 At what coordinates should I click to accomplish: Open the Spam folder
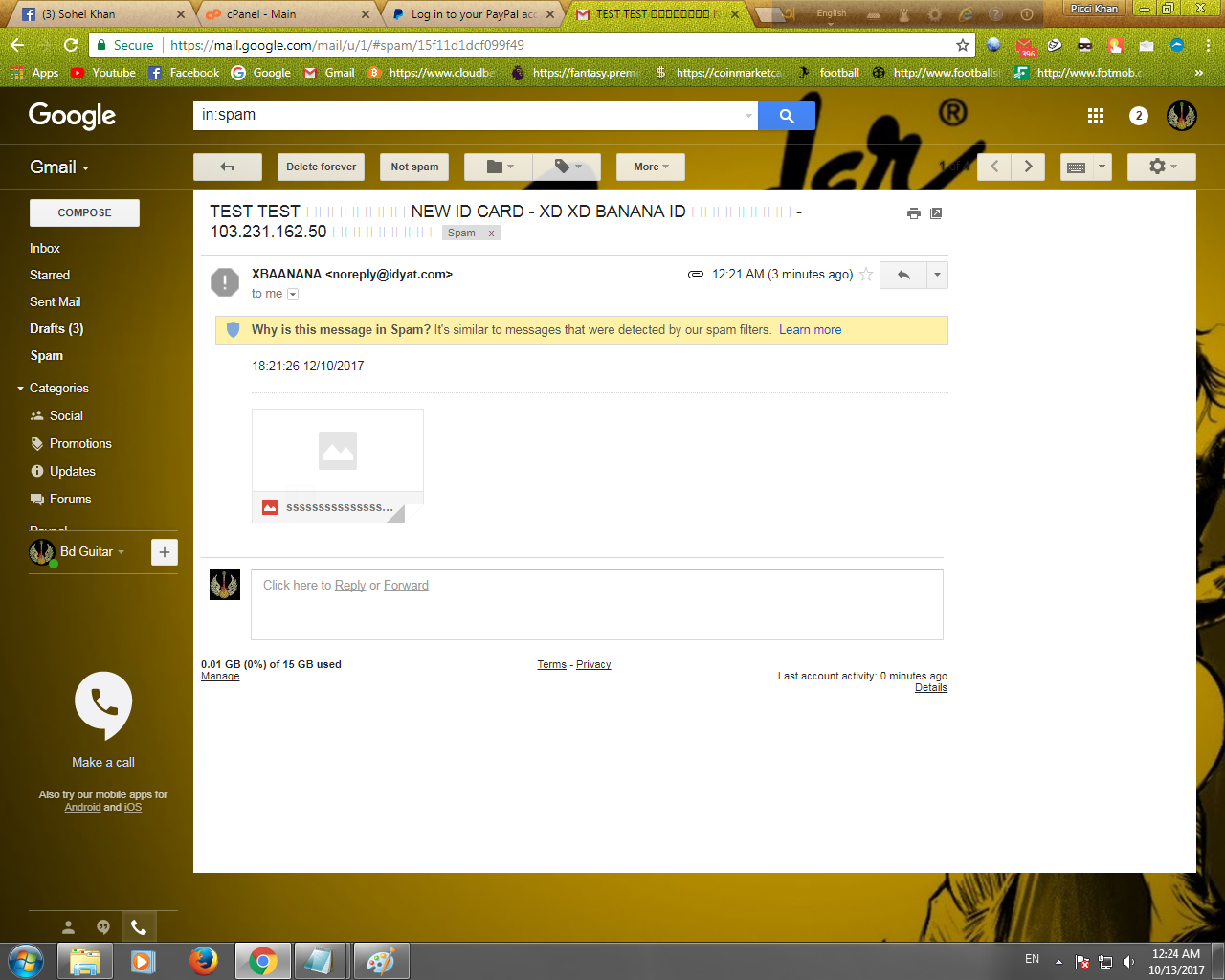point(46,355)
